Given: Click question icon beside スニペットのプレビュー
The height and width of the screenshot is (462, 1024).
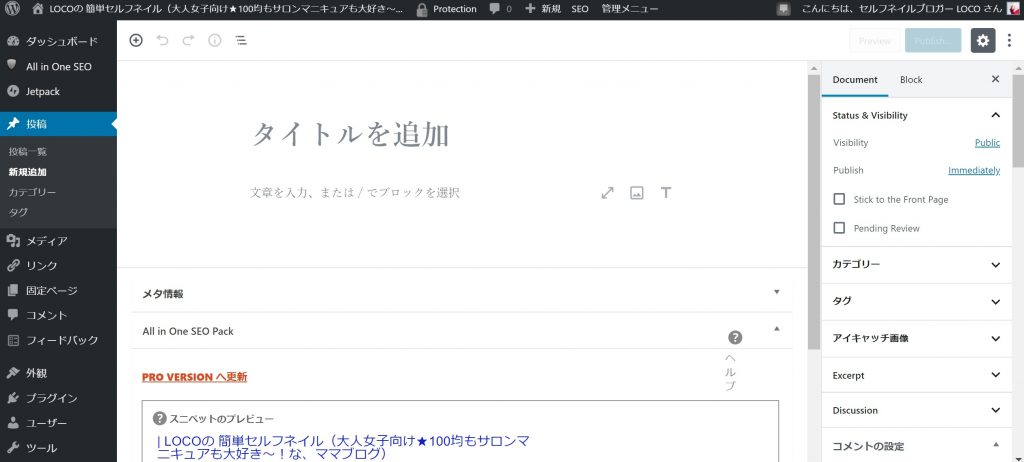Looking at the screenshot, I should tap(159, 419).
